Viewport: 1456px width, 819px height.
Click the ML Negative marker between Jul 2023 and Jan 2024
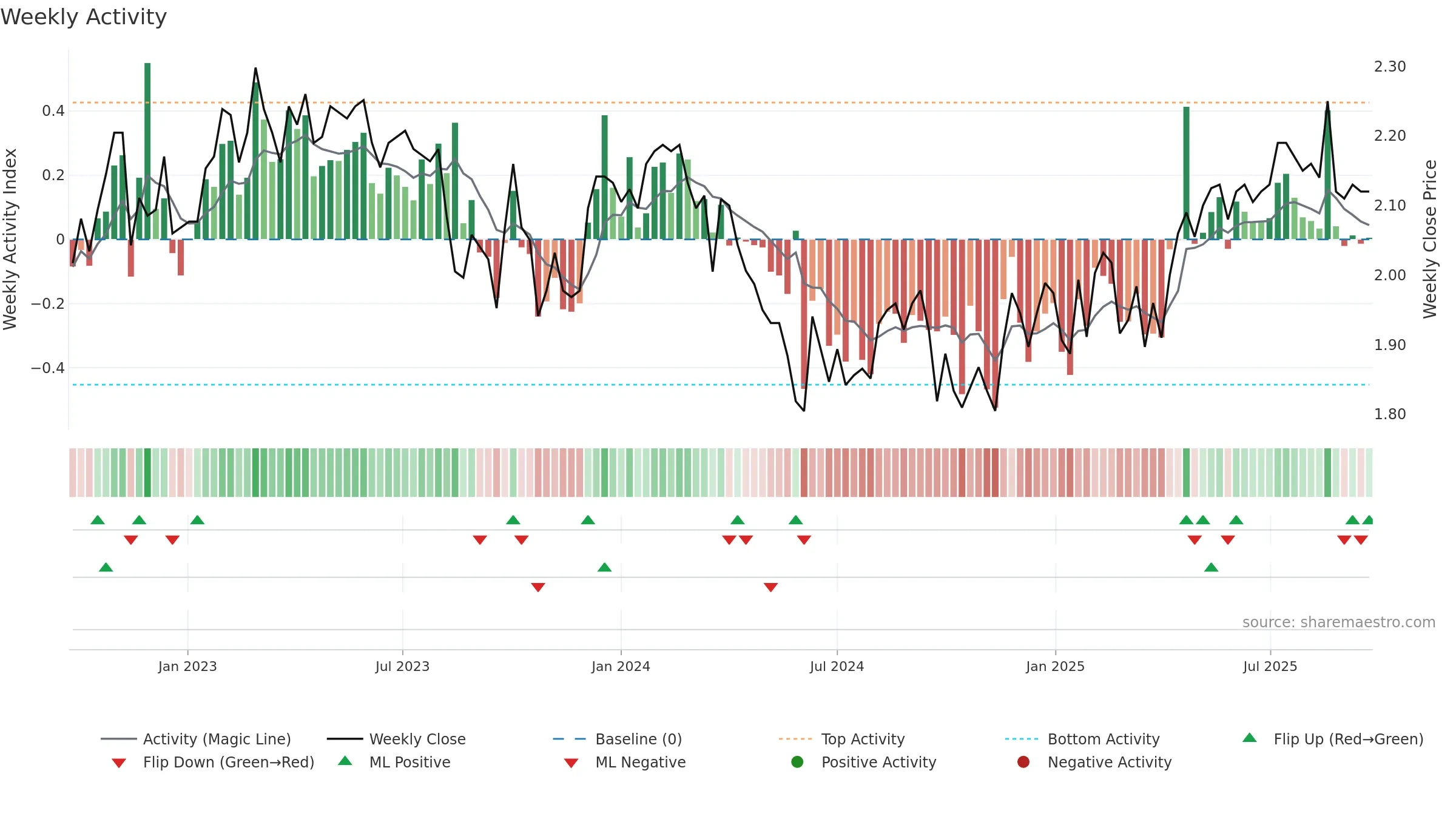[x=538, y=587]
